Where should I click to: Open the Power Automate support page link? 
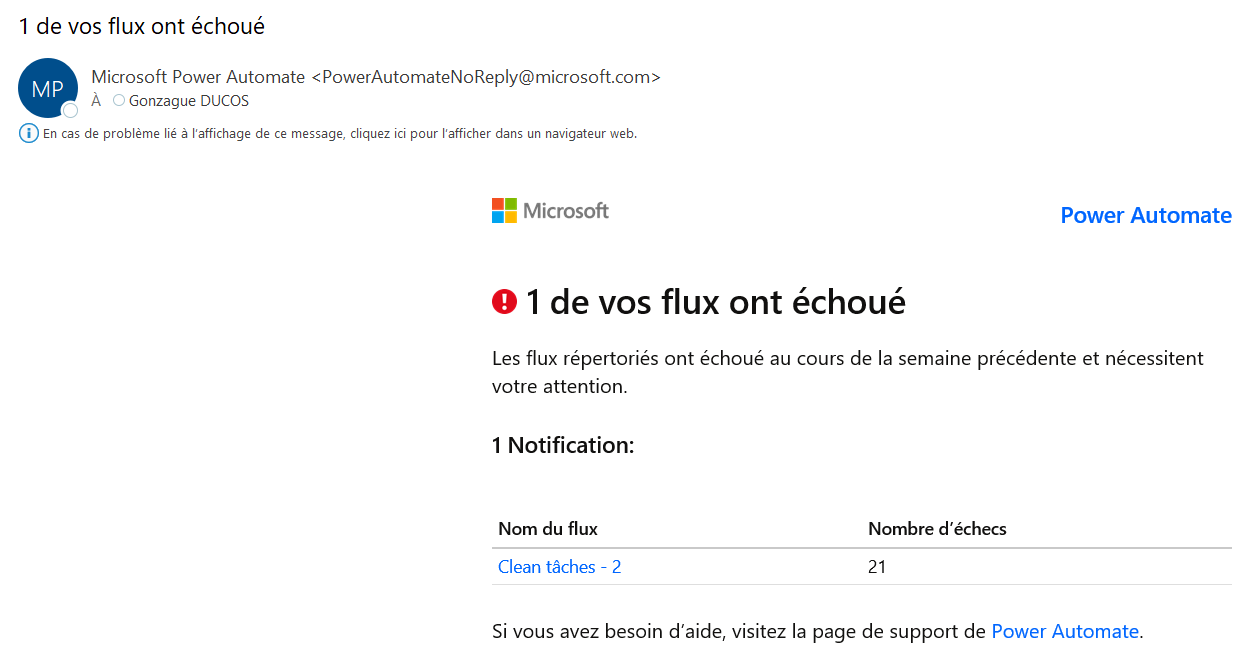pyautogui.click(x=1065, y=631)
